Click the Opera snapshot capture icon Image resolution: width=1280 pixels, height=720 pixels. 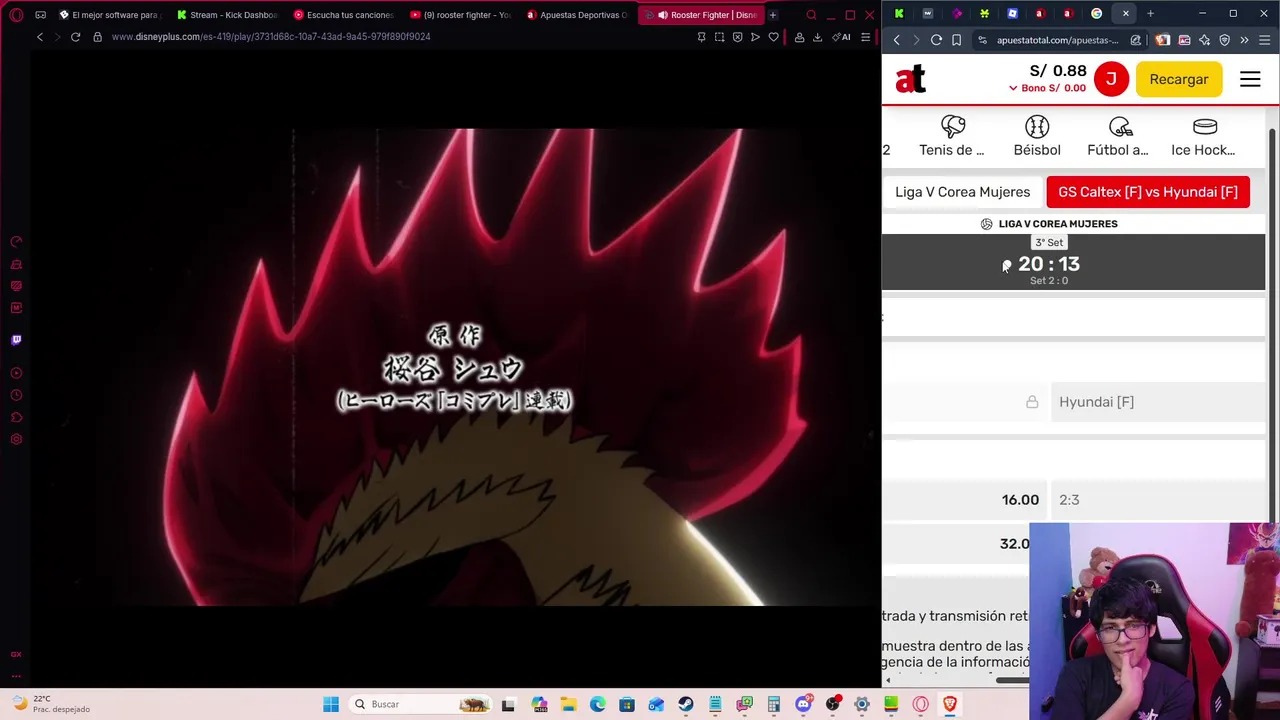point(719,37)
